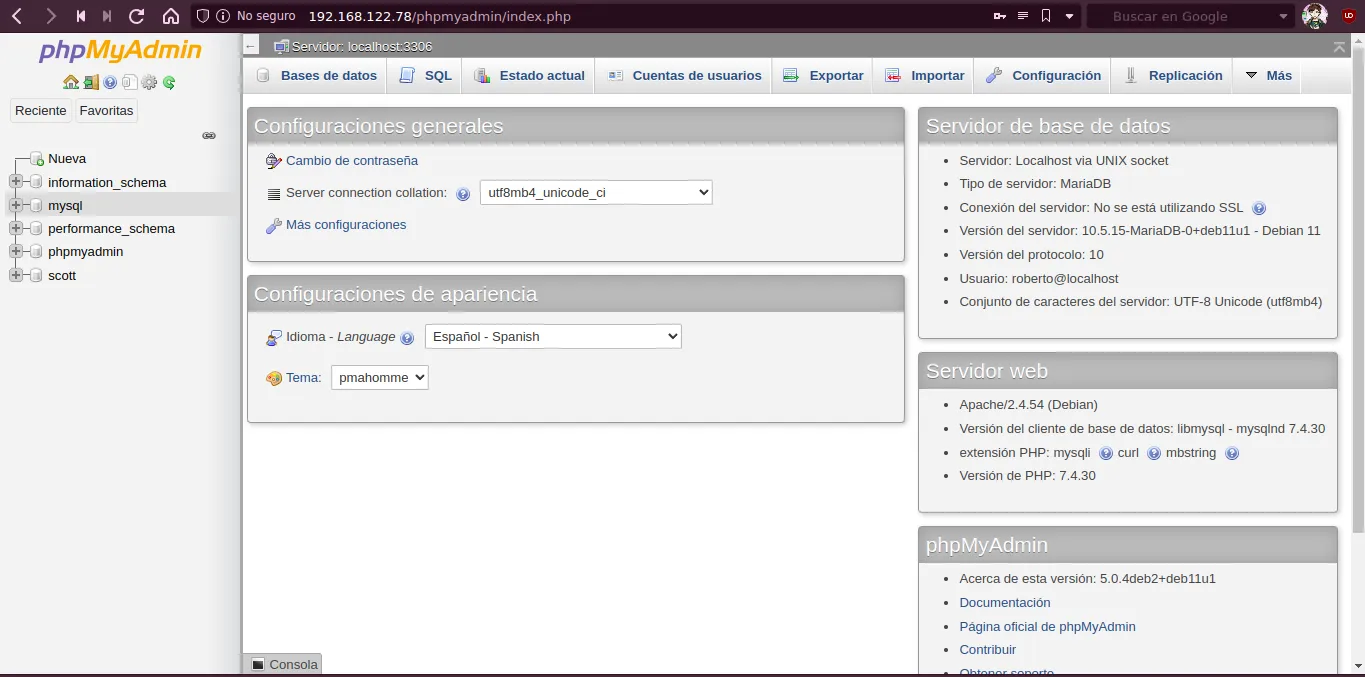Click the Home icon in phpMyAdmin sidebar
The image size is (1365, 677).
(71, 83)
